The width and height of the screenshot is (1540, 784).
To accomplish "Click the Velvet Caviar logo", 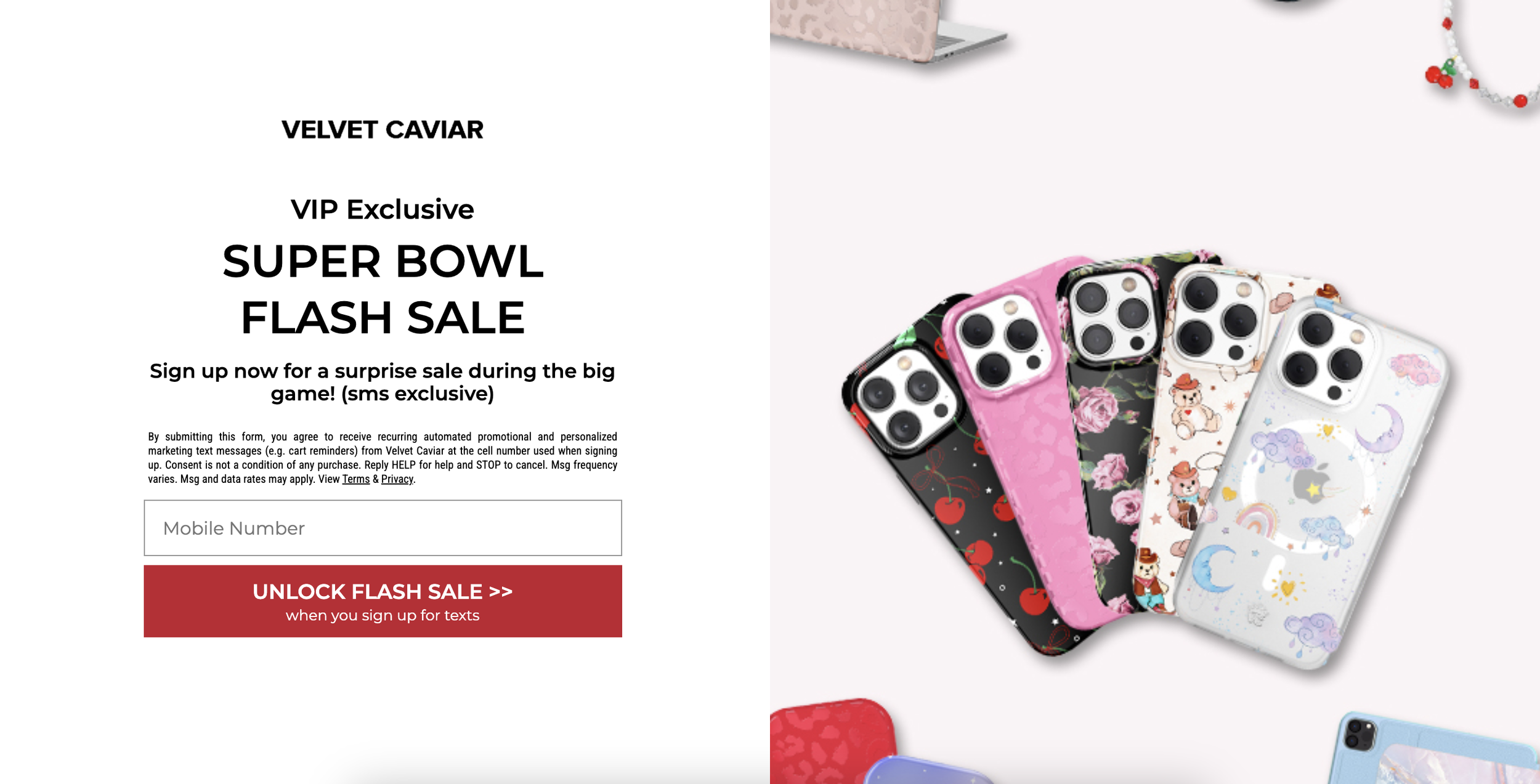I will point(383,129).
